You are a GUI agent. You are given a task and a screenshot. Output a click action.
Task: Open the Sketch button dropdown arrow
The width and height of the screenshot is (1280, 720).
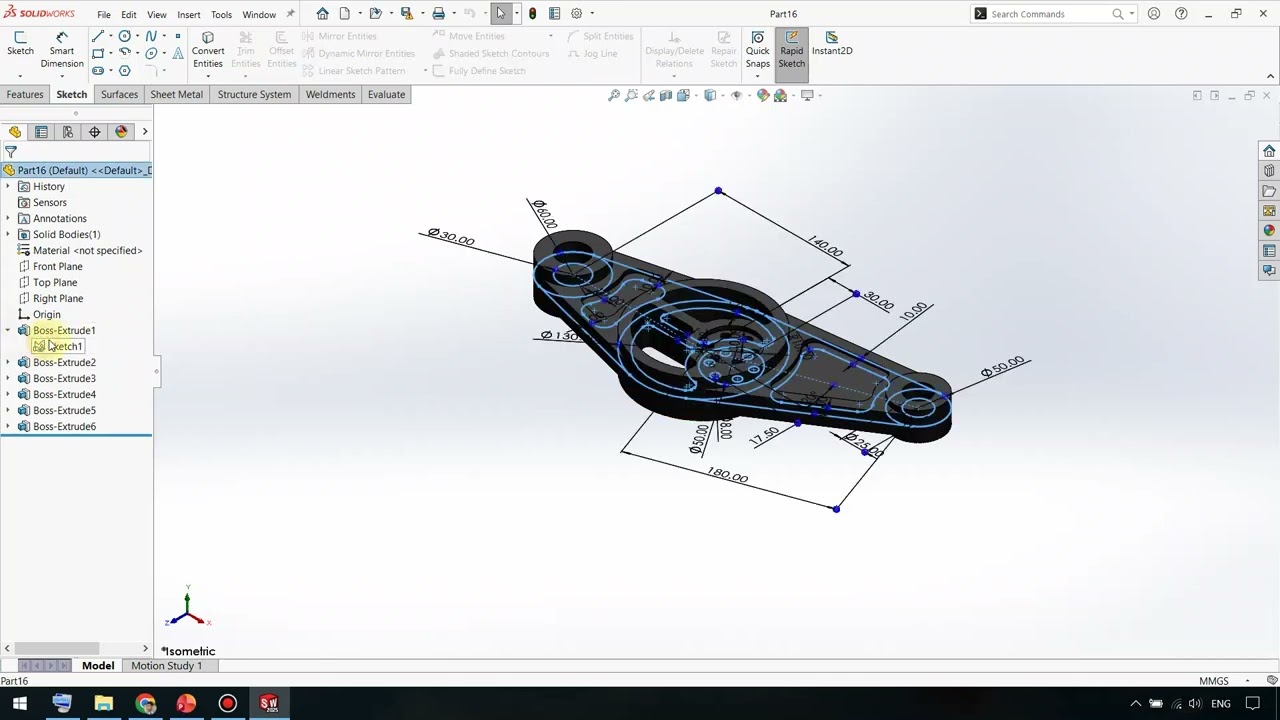point(20,76)
